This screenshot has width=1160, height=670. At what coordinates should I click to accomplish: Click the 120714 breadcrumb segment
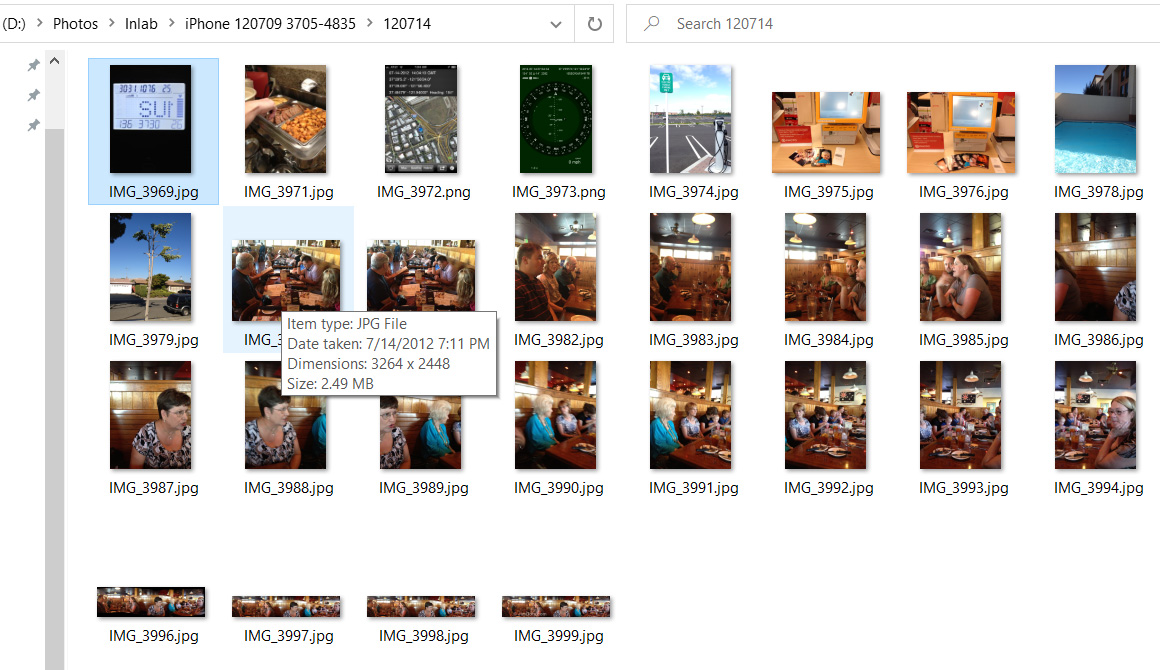pos(407,24)
